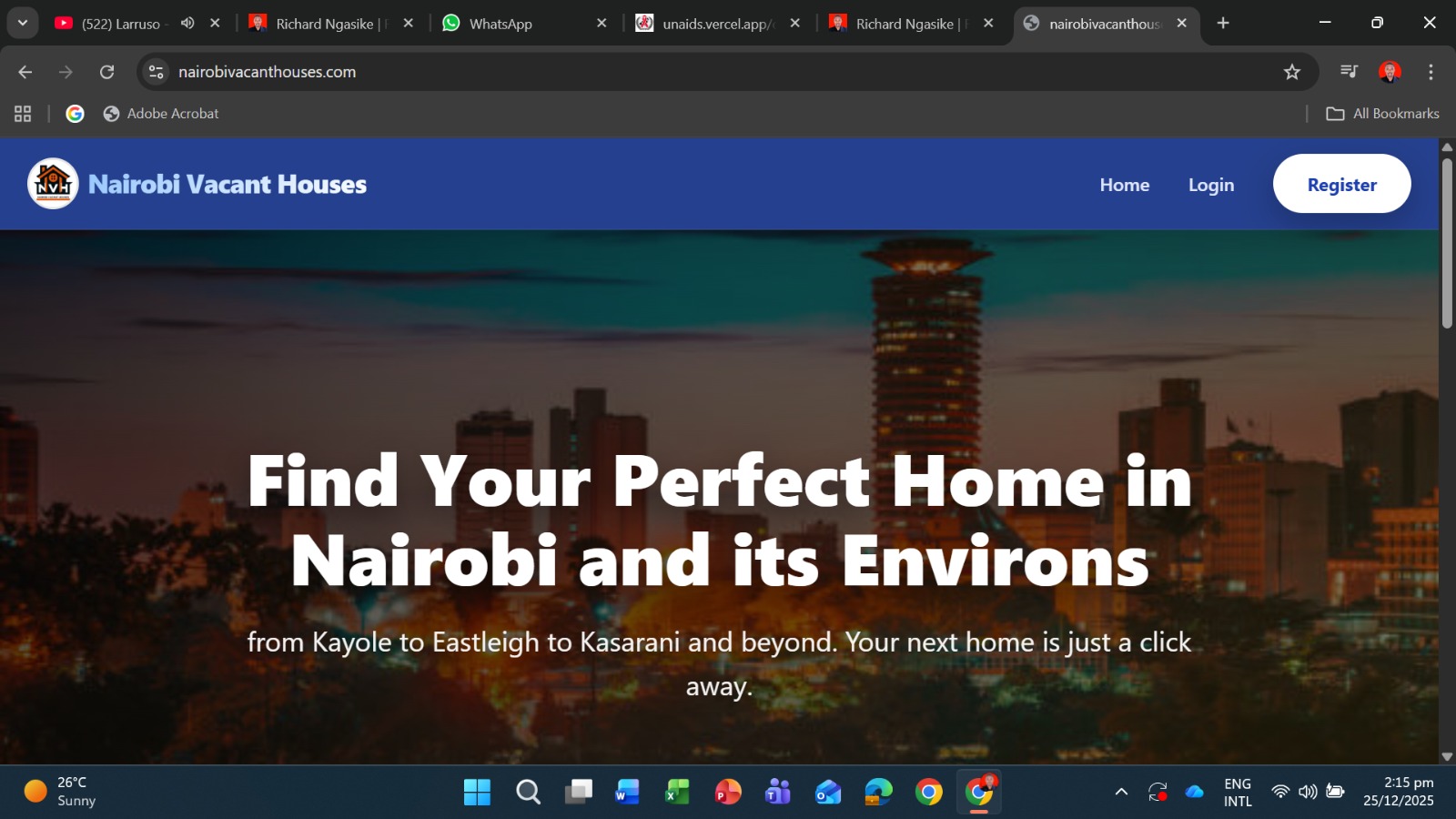Open the media controls icon in toolbar

click(1349, 72)
